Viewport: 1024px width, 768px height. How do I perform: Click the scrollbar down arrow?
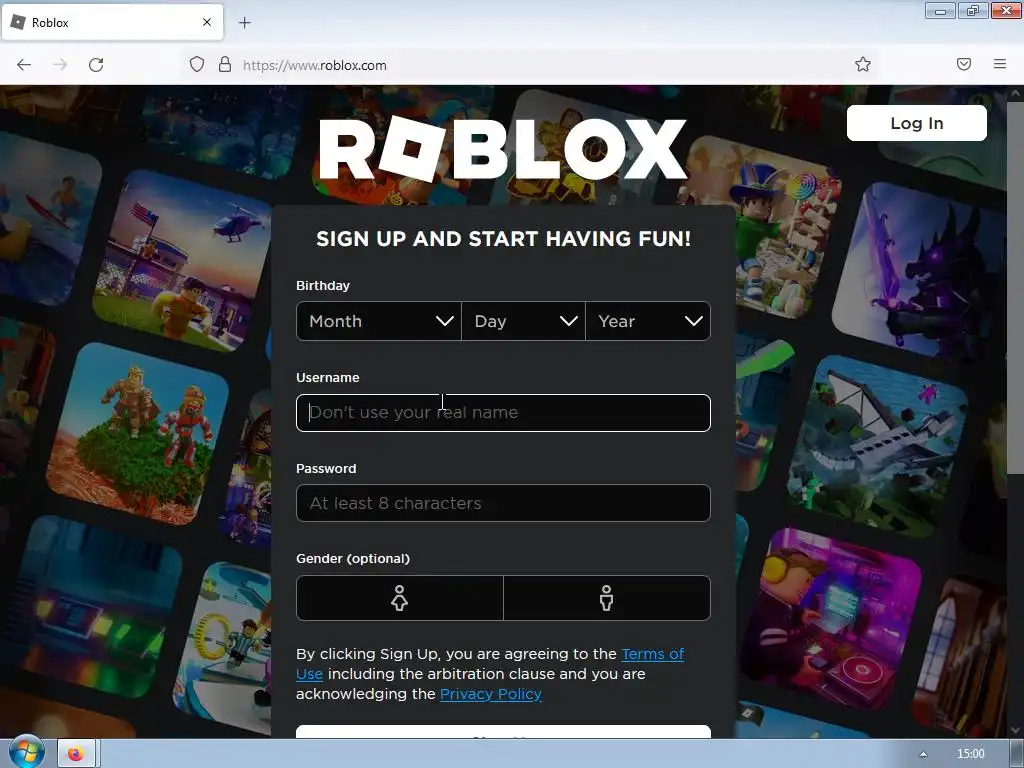1016,731
